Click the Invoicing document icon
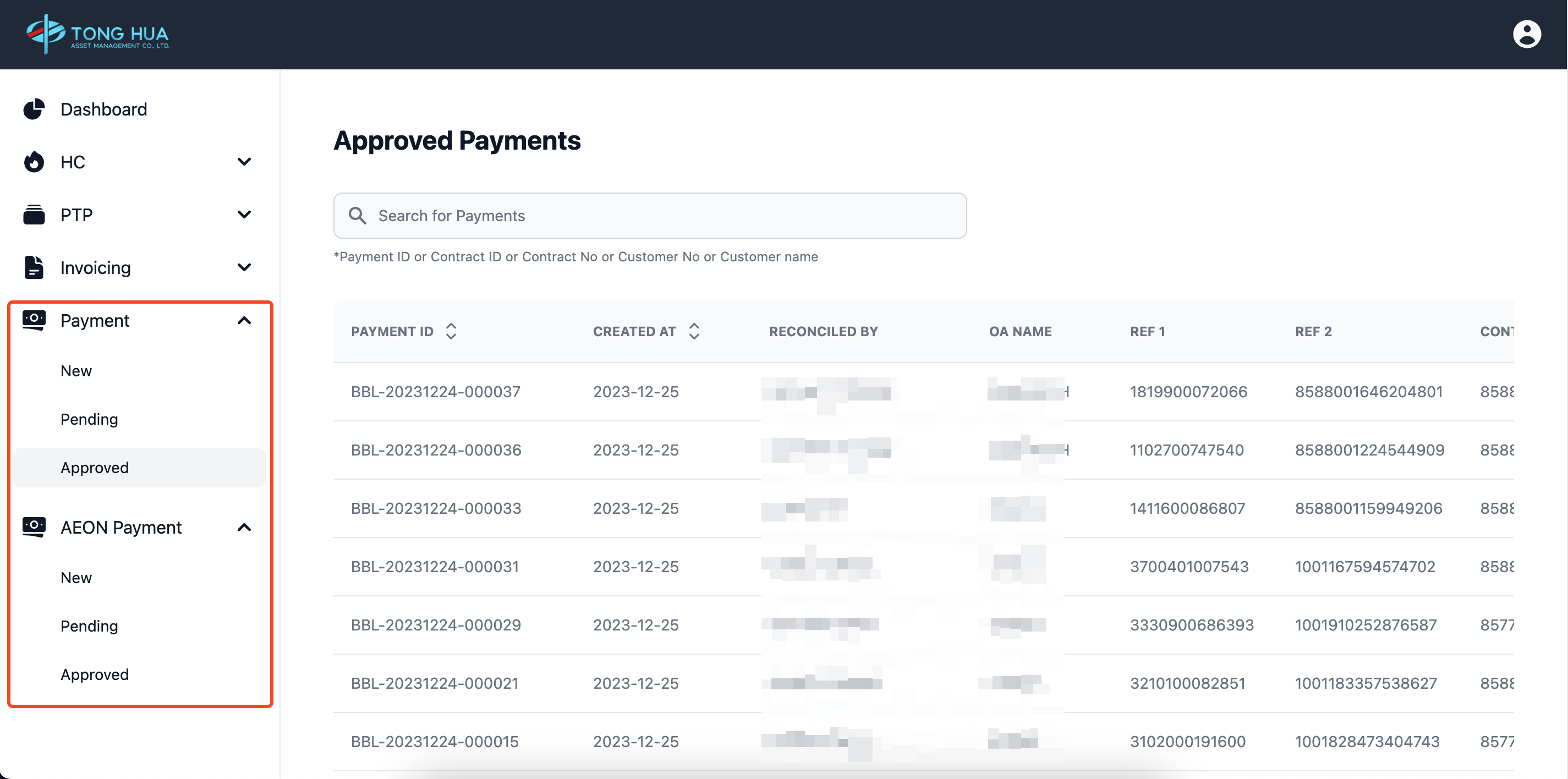 tap(34, 268)
